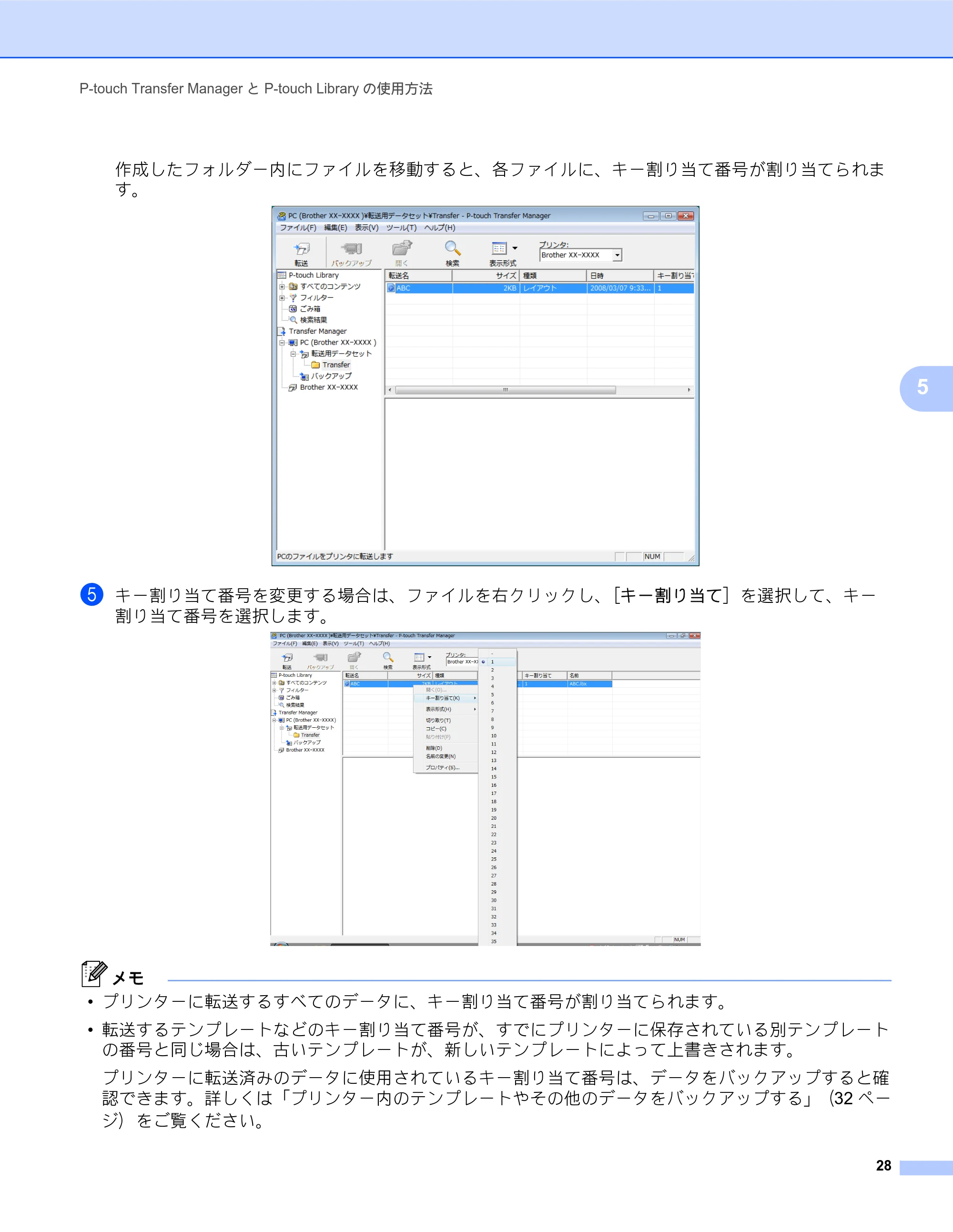Collapse PC (Brother XX-XXXX) in upper screenshot

click(282, 342)
